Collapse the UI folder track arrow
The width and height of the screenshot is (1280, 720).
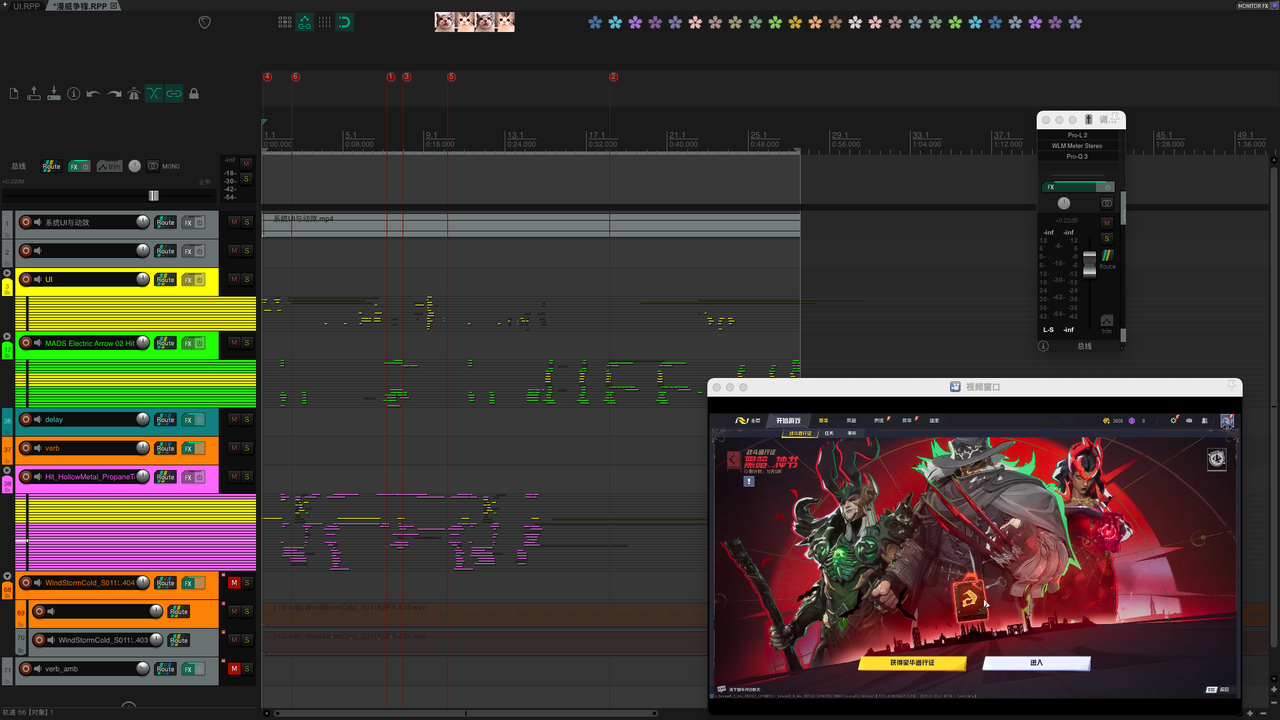[x=8, y=273]
